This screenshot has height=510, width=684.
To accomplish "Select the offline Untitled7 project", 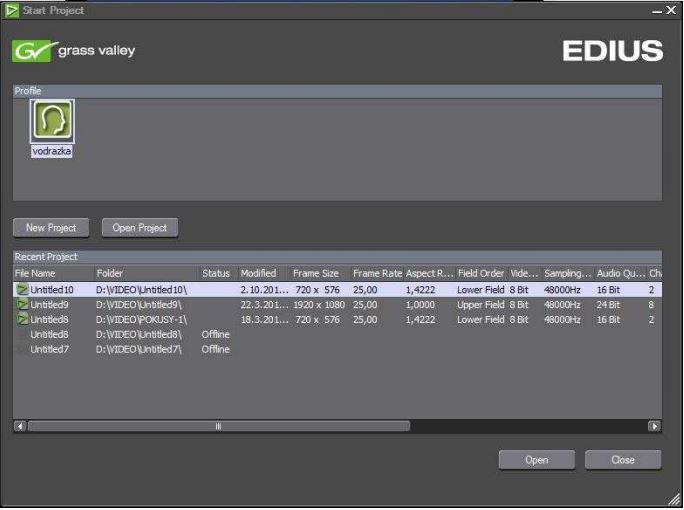I will [337, 349].
